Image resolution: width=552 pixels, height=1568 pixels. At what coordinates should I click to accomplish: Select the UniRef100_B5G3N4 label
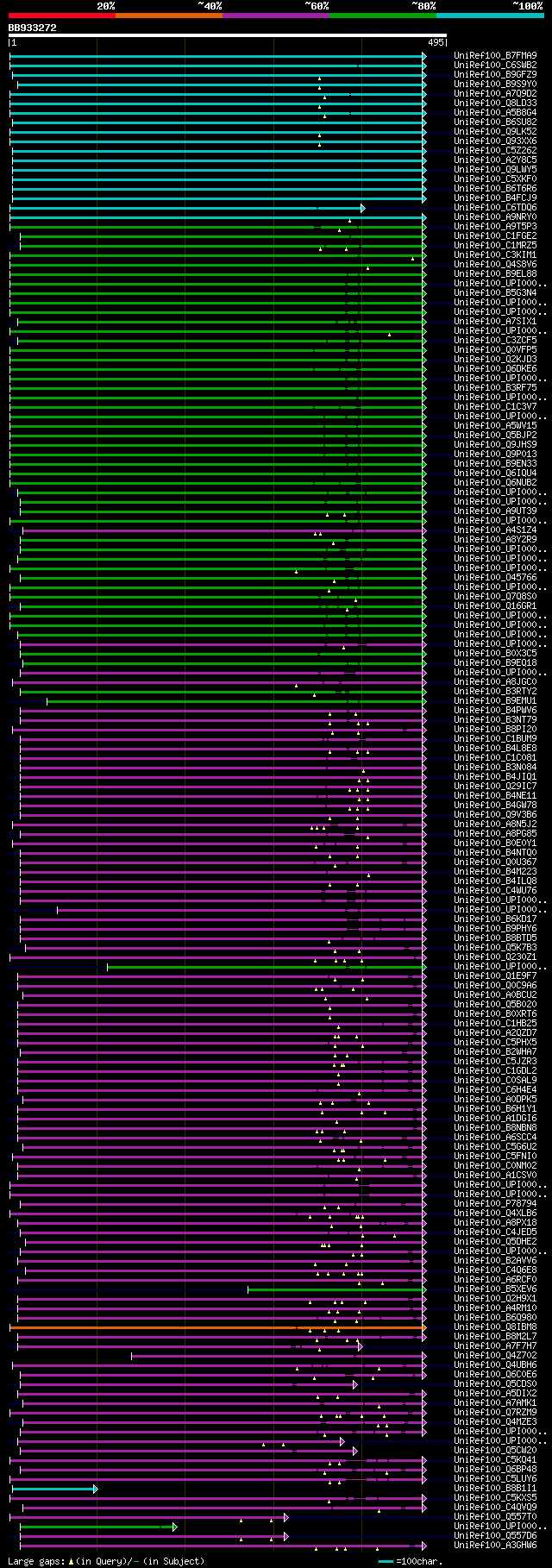495,292
